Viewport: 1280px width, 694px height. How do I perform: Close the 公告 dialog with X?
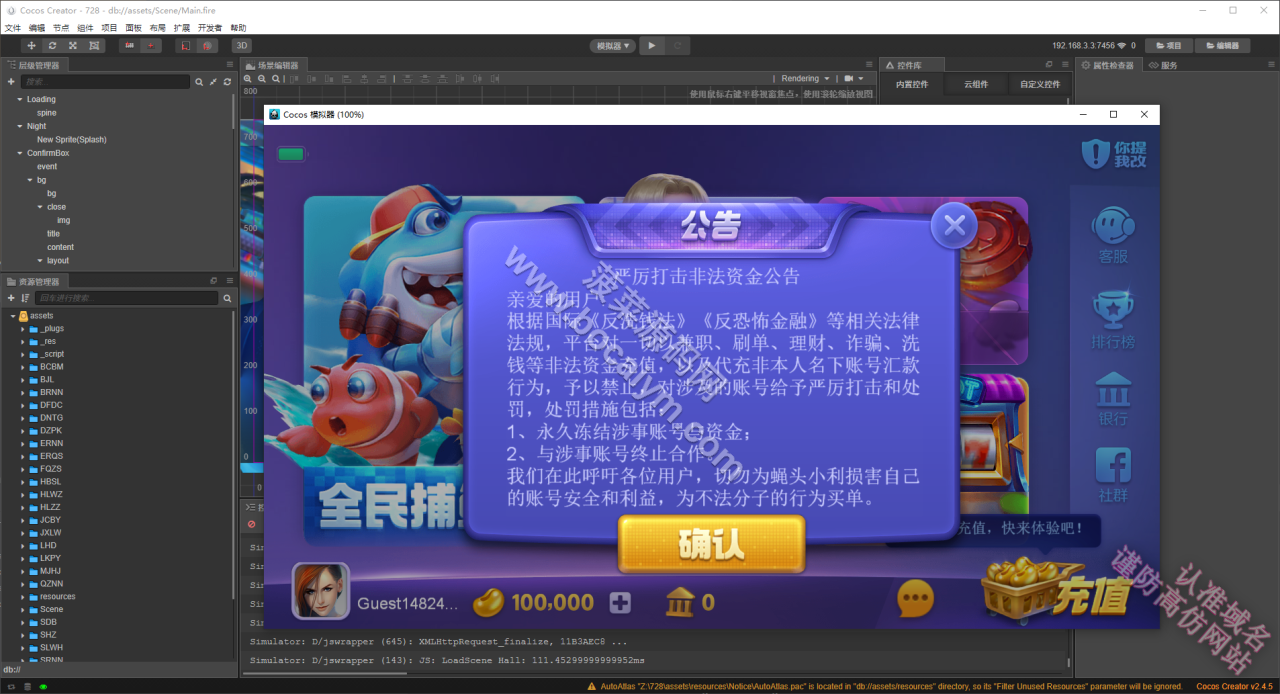(x=954, y=227)
